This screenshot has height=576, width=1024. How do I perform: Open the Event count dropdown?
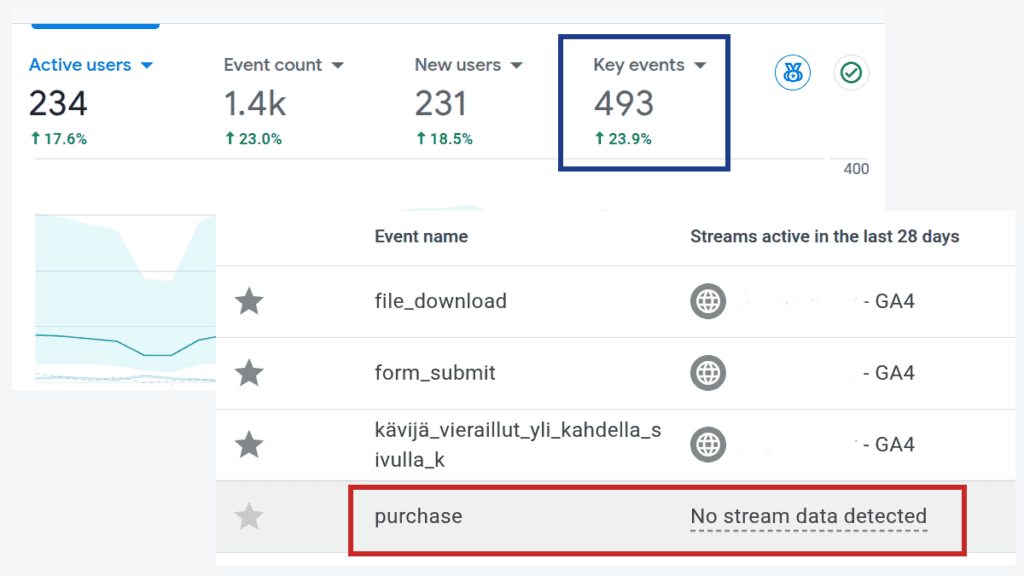(337, 64)
